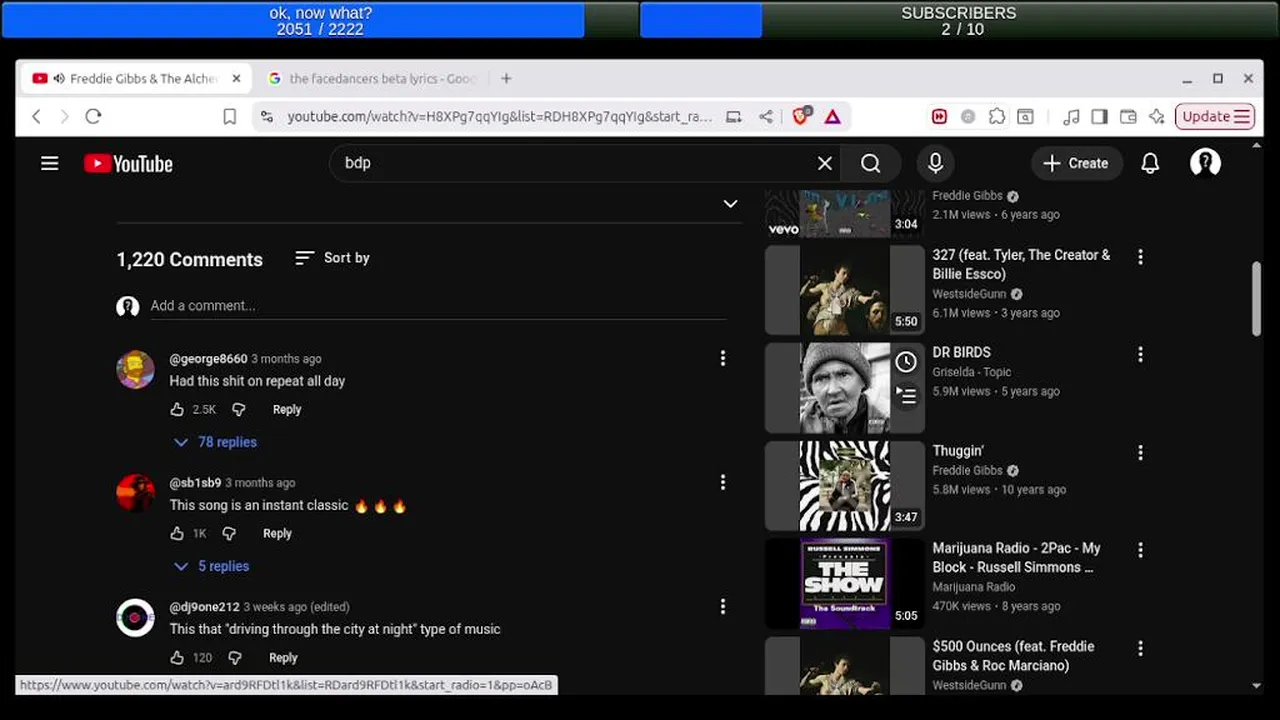Like the comment by @george8660
The width and height of the screenshot is (1280, 720).
pyautogui.click(x=177, y=409)
